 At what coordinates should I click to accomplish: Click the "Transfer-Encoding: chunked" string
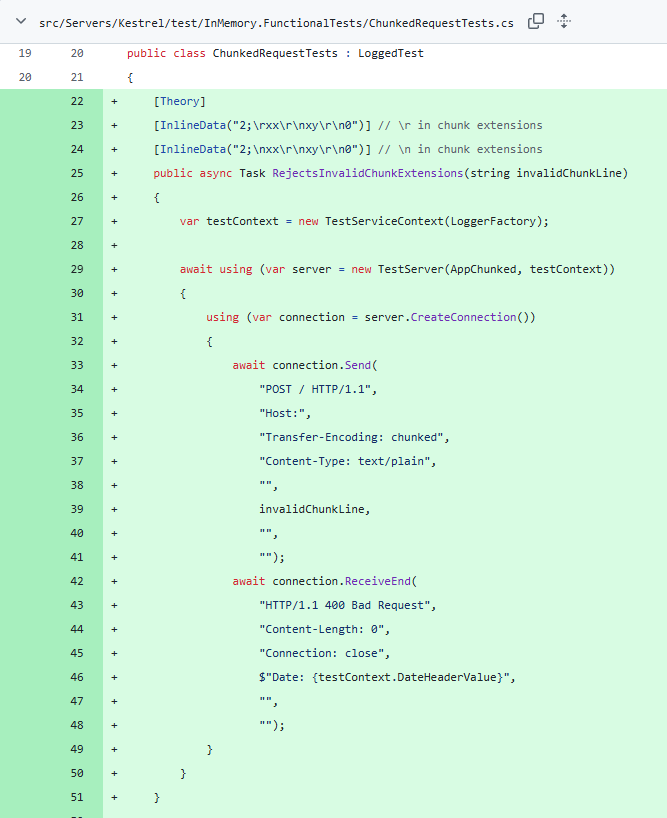(x=355, y=437)
